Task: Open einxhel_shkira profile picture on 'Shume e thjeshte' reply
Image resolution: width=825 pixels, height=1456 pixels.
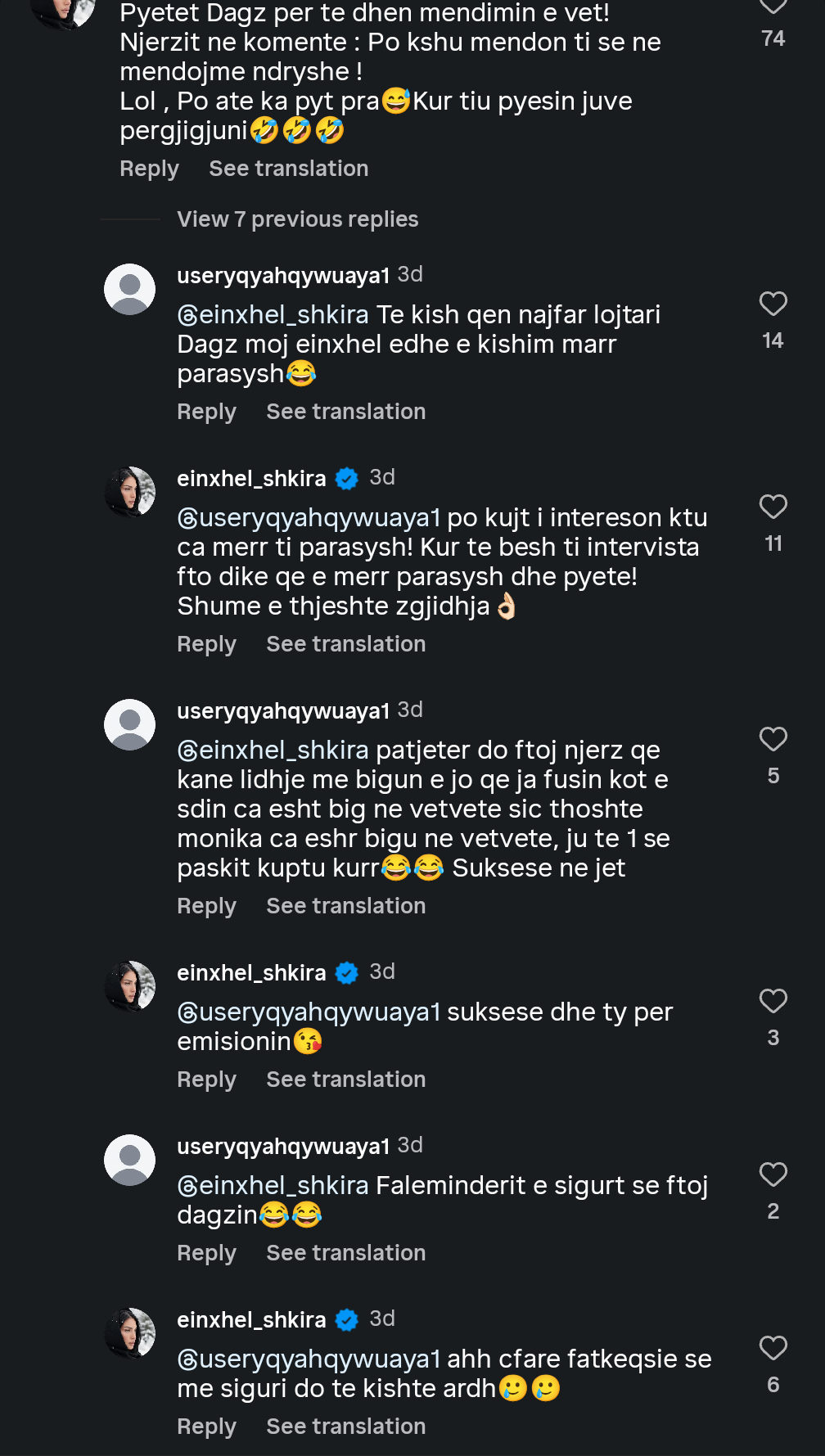Action: pyautogui.click(x=129, y=493)
